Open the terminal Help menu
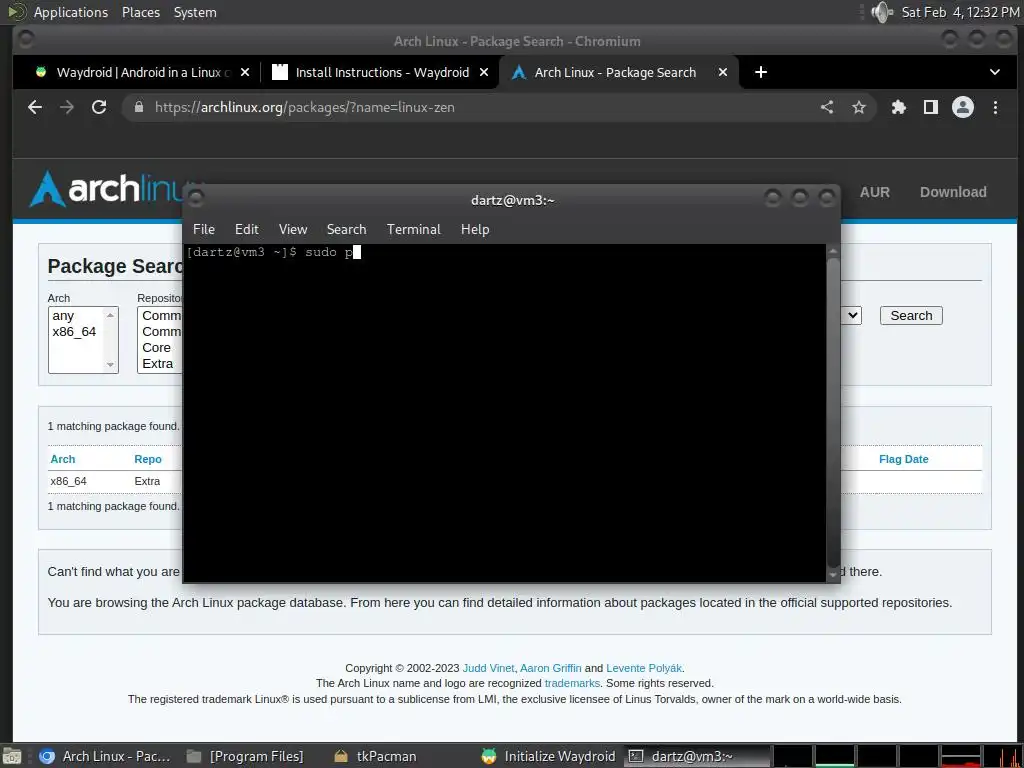 pos(475,229)
